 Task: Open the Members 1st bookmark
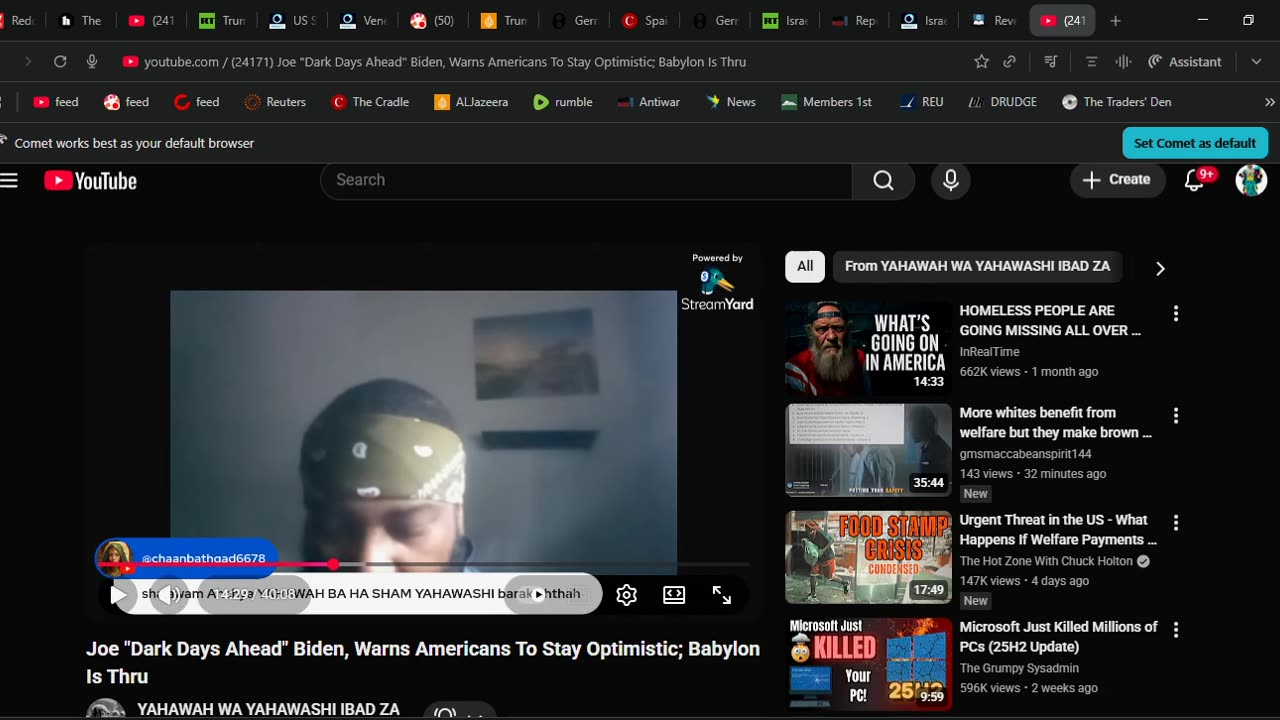point(827,102)
